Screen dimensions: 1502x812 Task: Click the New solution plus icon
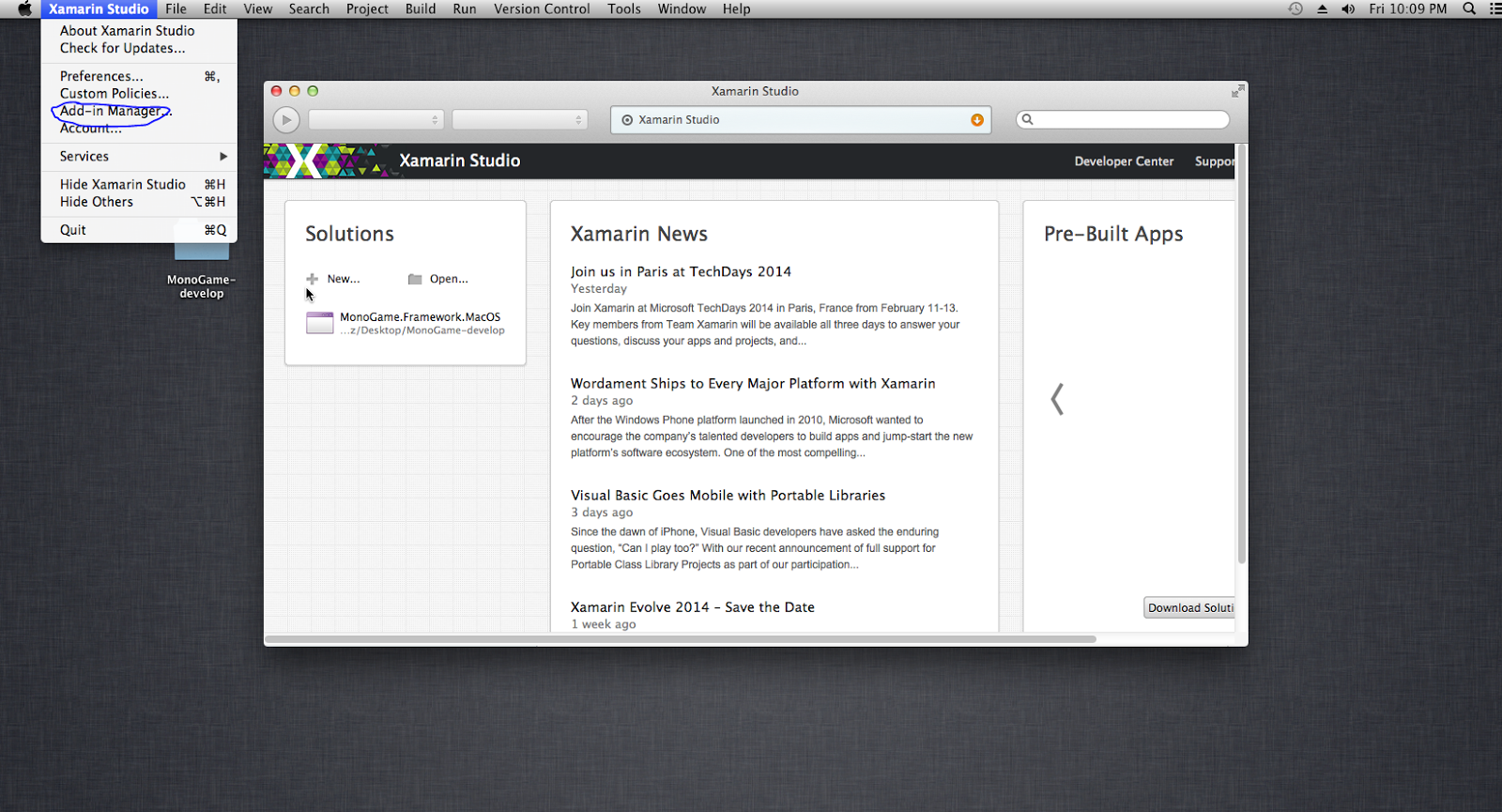click(313, 279)
